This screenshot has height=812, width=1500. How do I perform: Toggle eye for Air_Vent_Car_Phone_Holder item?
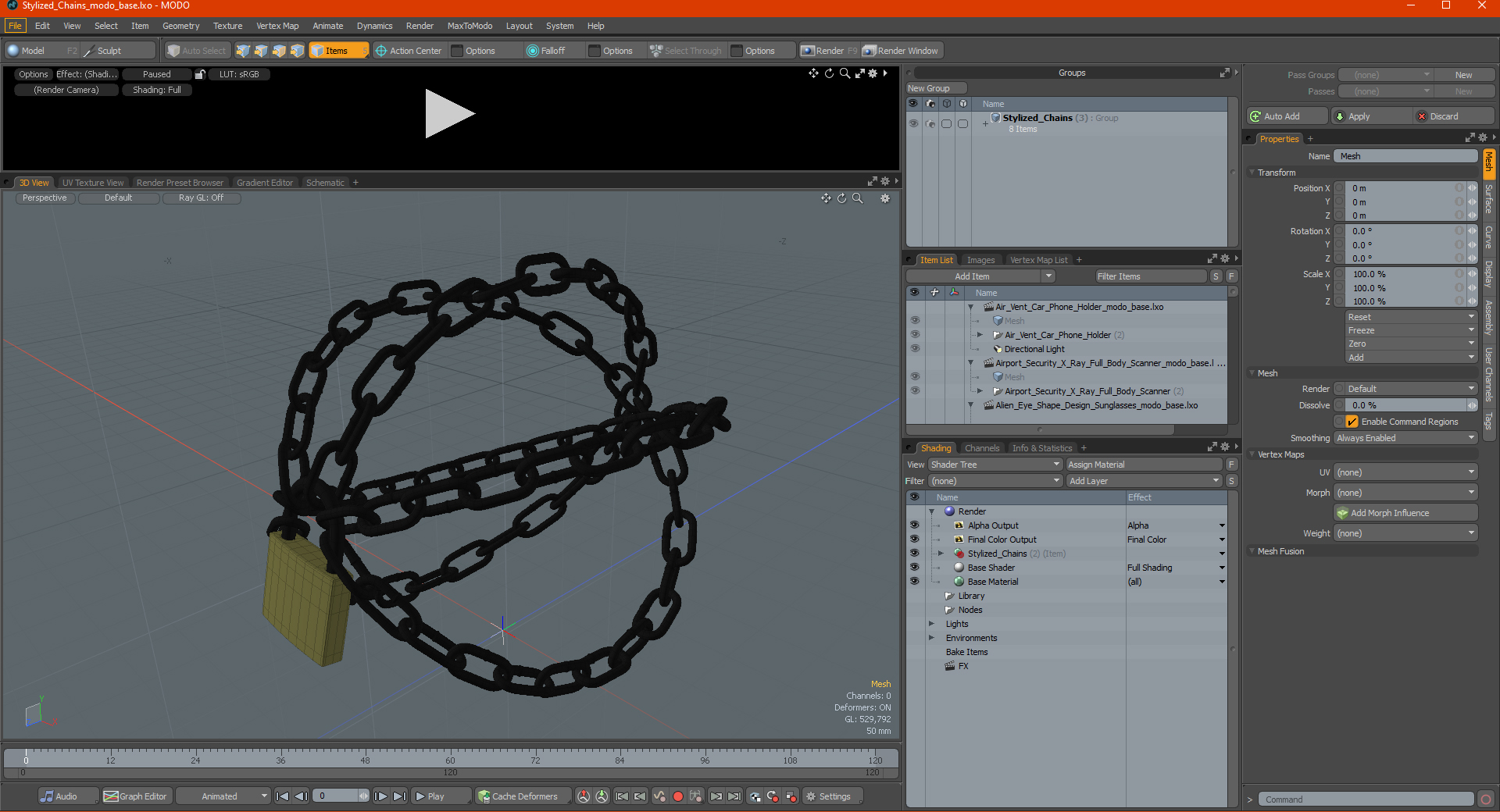915,335
